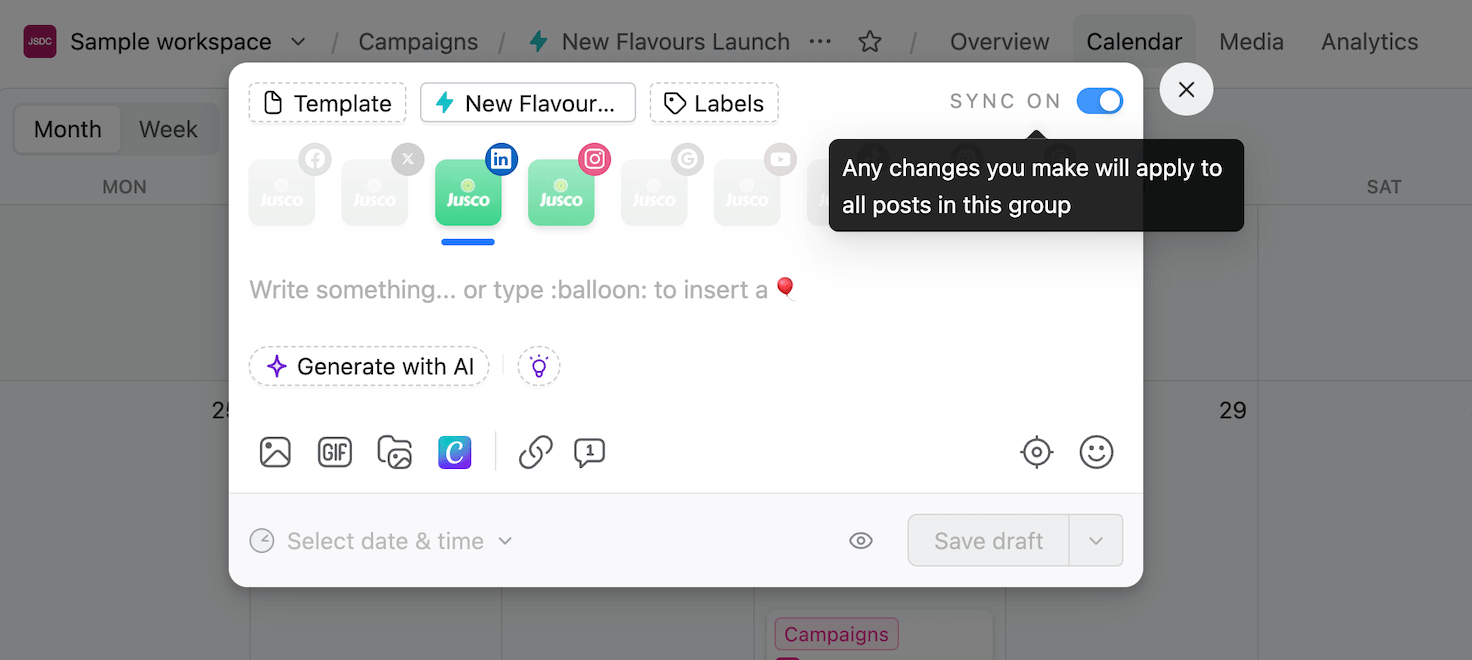Add a first comment to post
The image size is (1472, 660).
pos(590,452)
